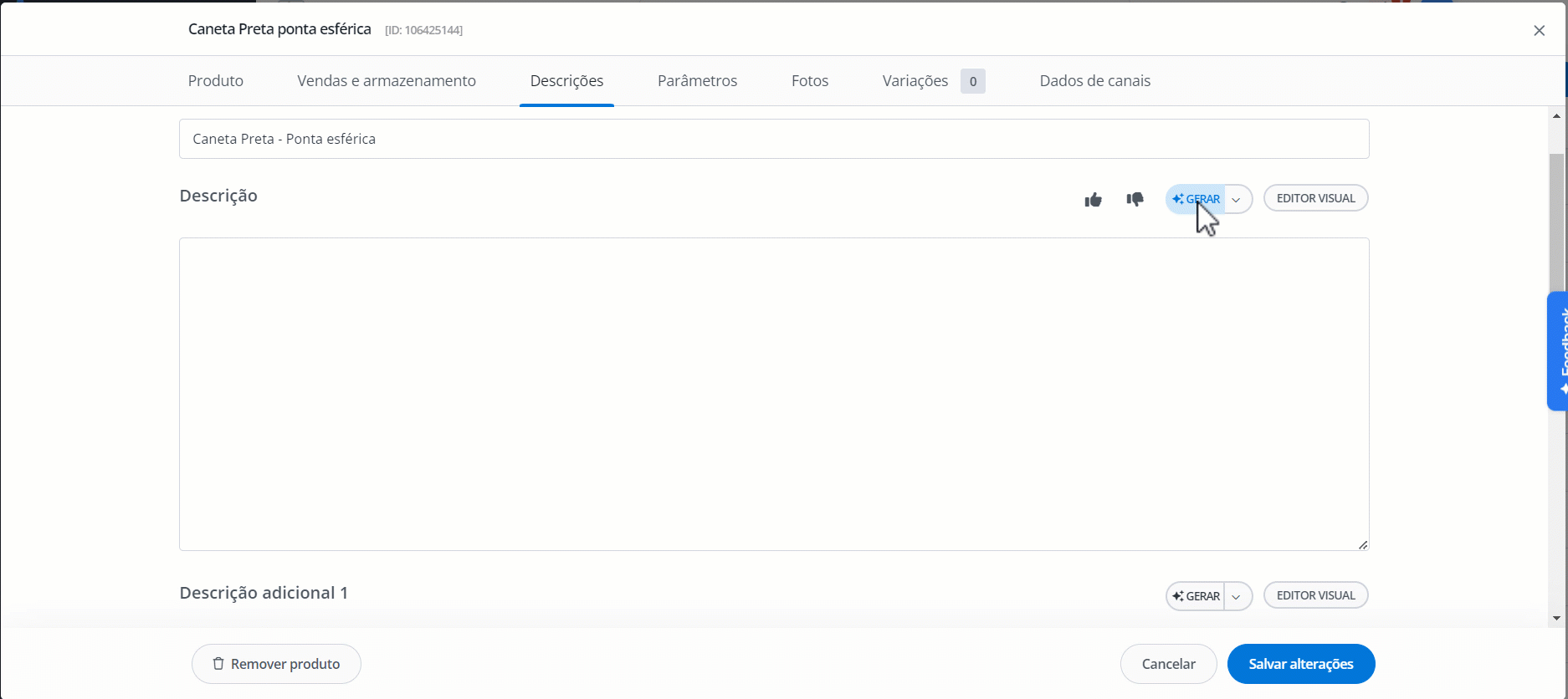Click Remover produto button
This screenshot has height=699, width=1568.
pyautogui.click(x=276, y=664)
